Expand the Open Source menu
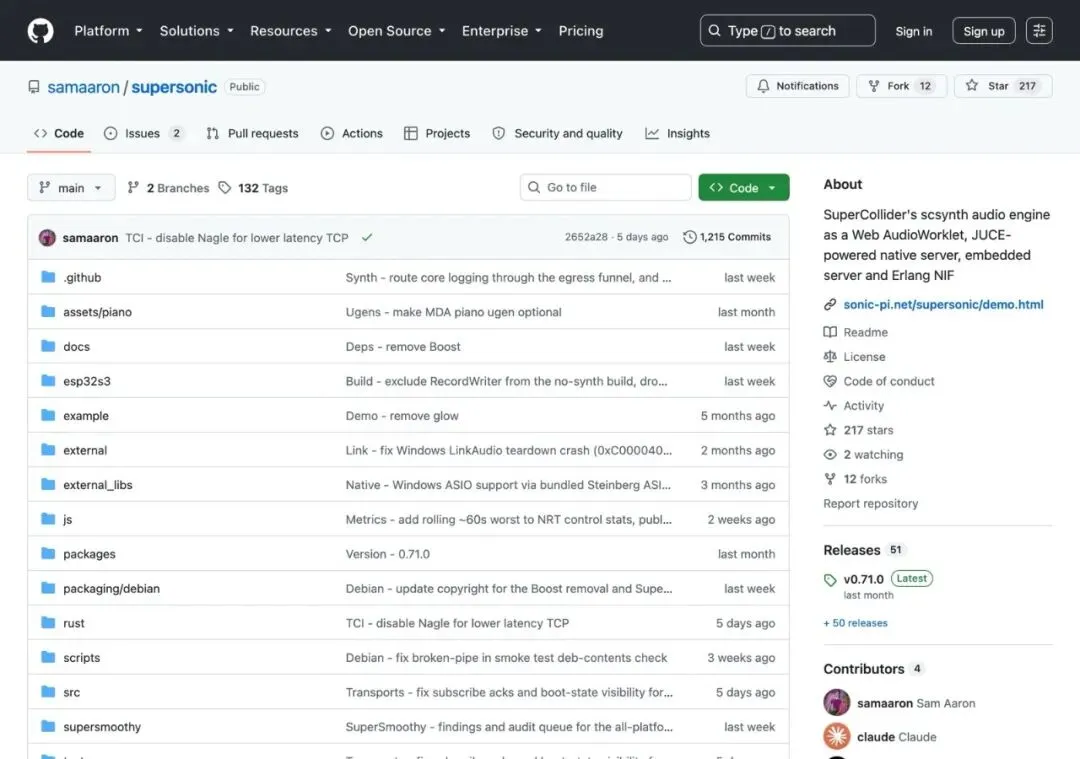The image size is (1080, 759). click(x=396, y=31)
